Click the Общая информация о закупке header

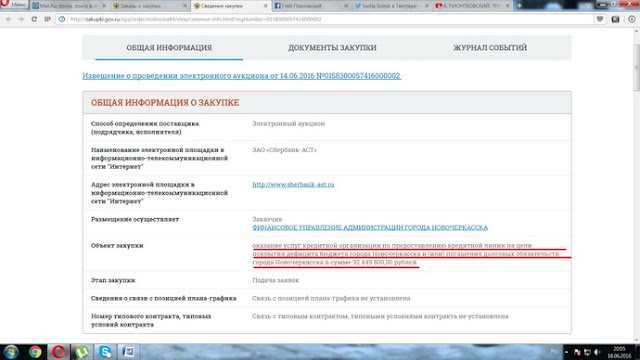[165, 103]
